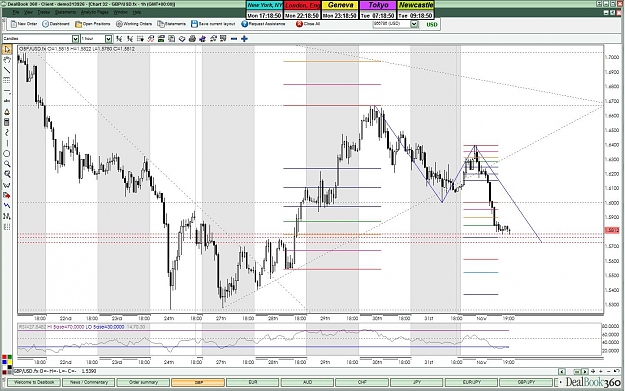The height and width of the screenshot is (391, 625).
Task: Zoom in chart with blue plus icon
Action: pyautogui.click(x=244, y=39)
